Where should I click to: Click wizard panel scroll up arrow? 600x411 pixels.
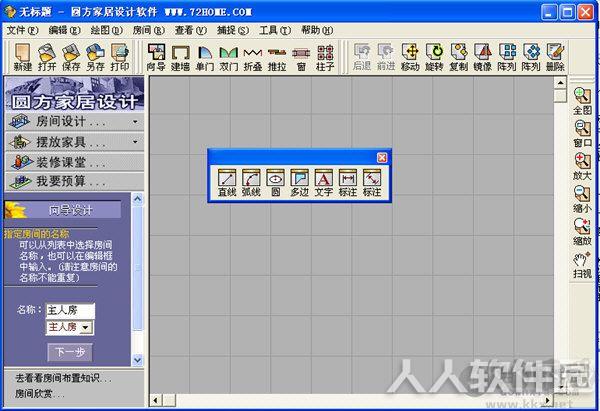[137, 199]
